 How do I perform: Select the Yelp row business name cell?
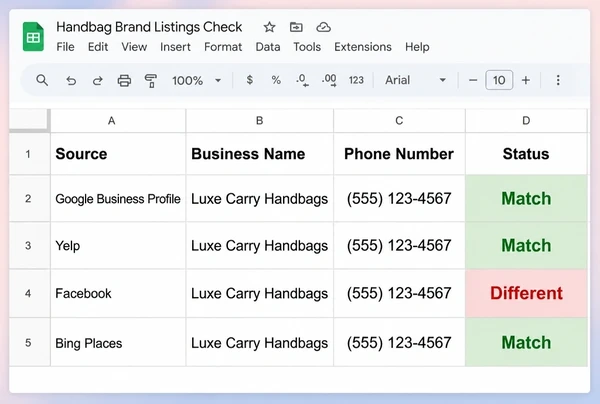pyautogui.click(x=259, y=246)
